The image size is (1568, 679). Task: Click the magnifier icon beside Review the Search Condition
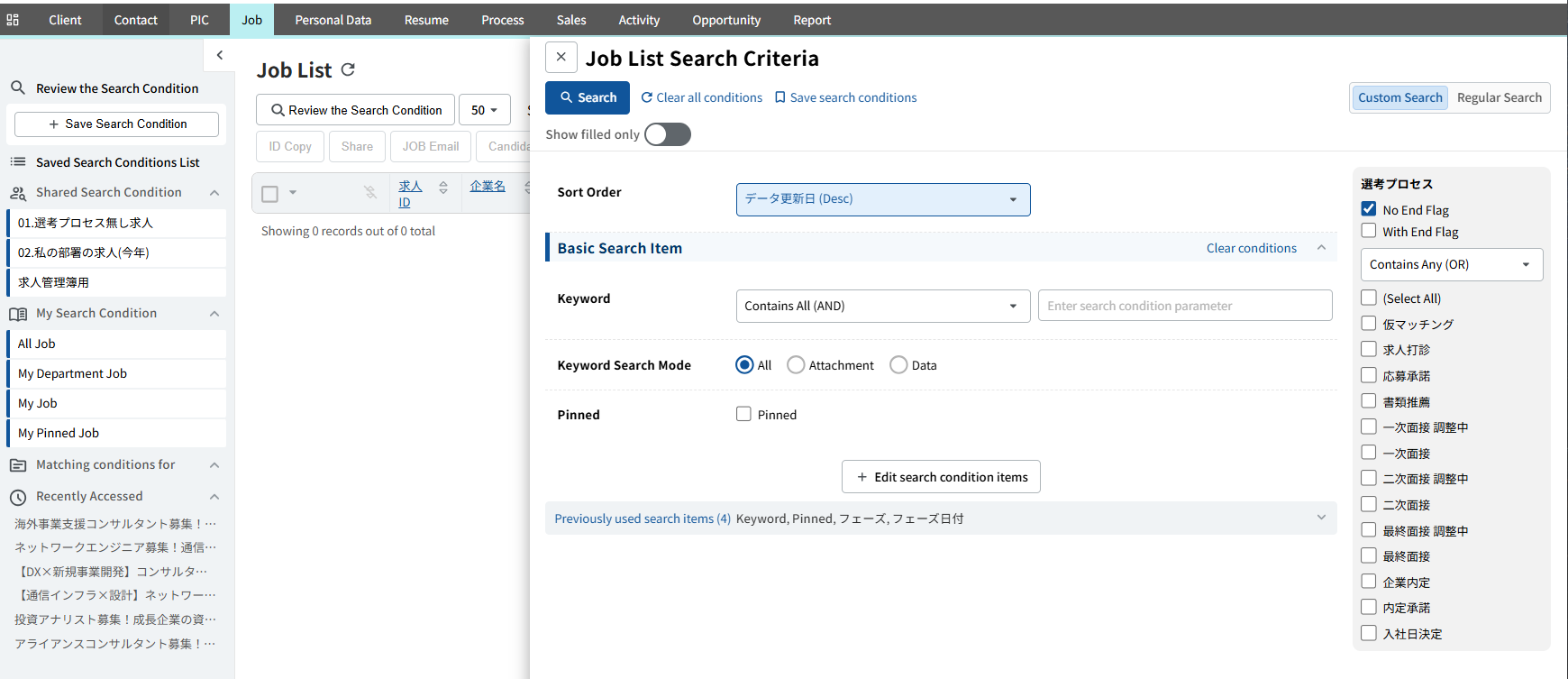[x=17, y=88]
